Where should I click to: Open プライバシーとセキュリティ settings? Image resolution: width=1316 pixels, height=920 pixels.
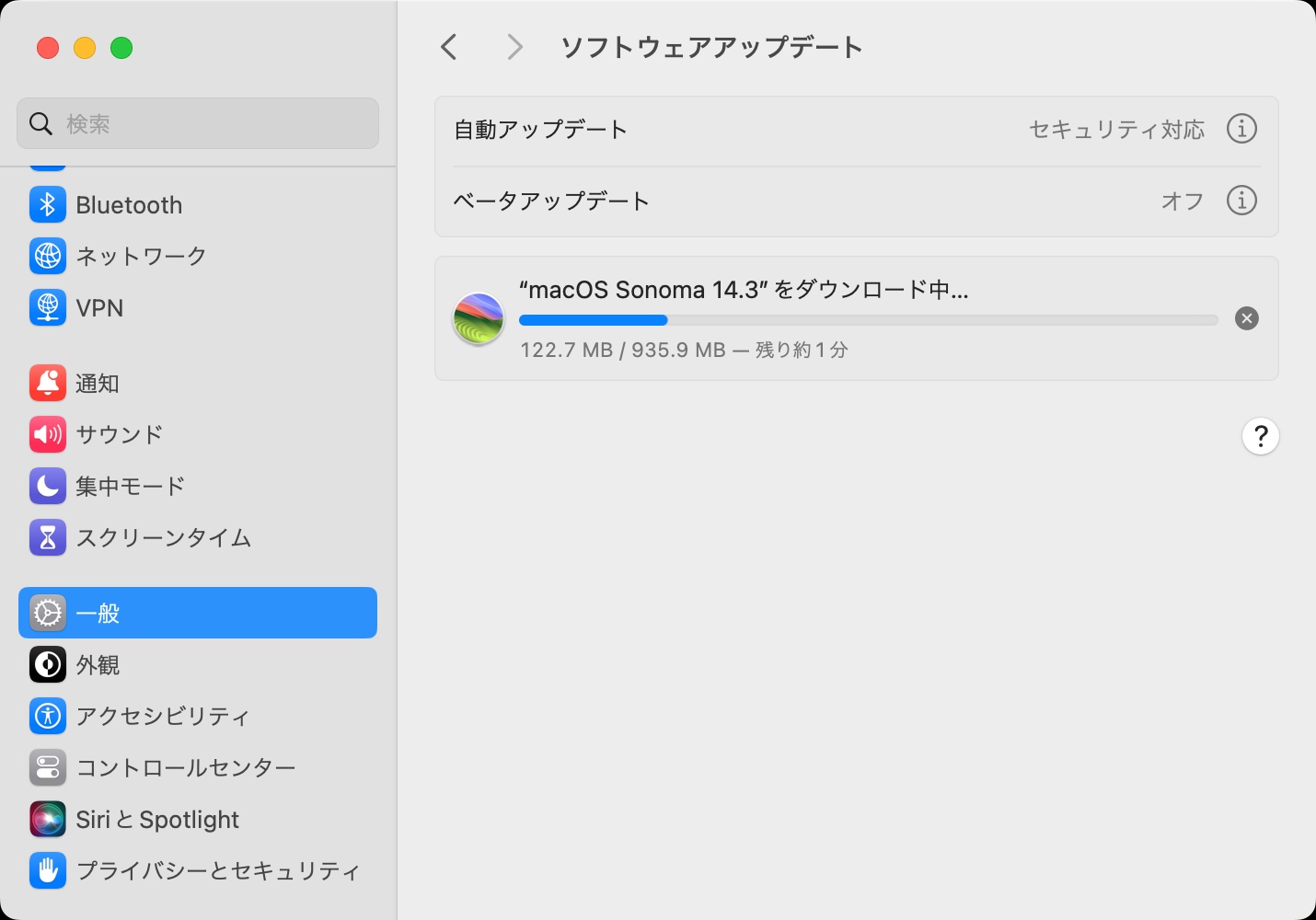pos(198,870)
